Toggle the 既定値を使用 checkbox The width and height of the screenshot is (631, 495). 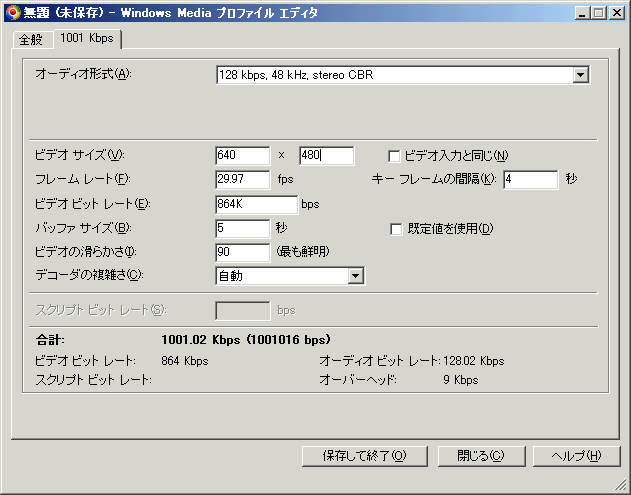[395, 229]
